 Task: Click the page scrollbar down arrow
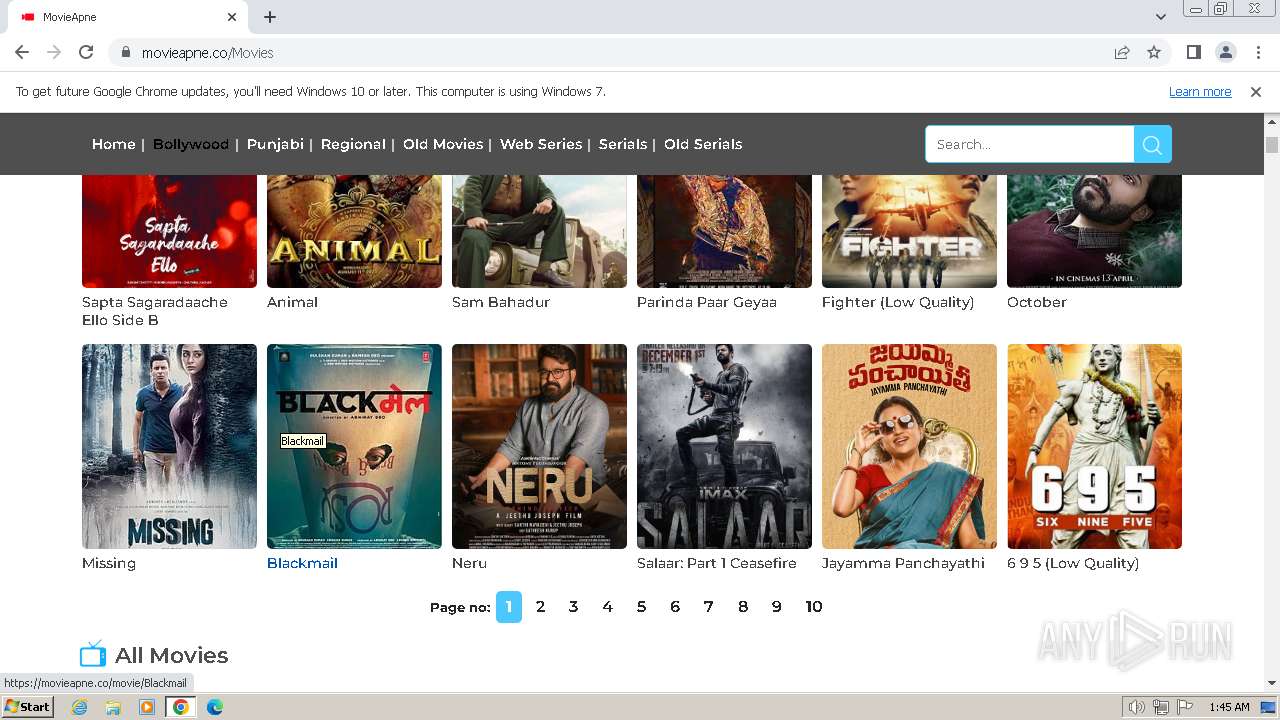pyautogui.click(x=1272, y=683)
